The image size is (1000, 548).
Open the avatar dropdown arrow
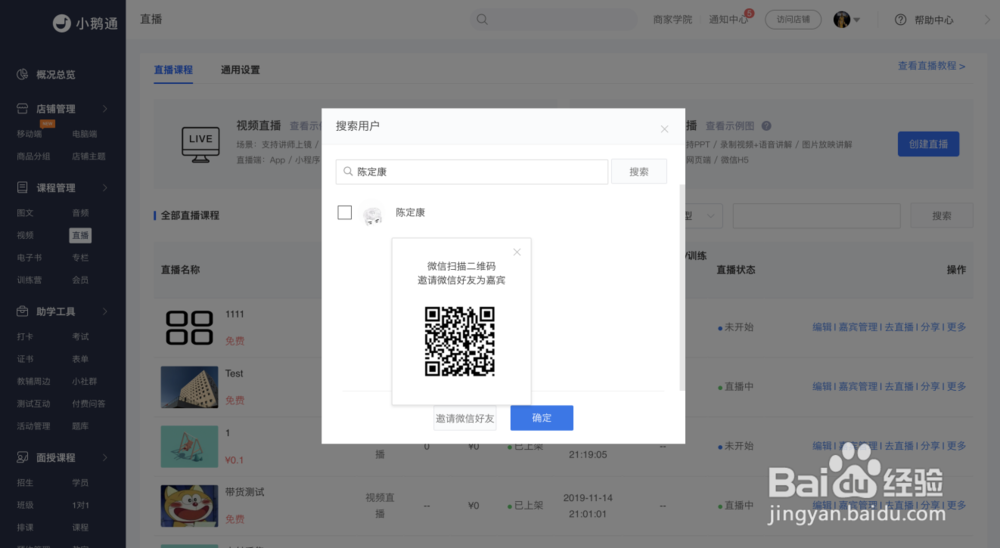[857, 20]
